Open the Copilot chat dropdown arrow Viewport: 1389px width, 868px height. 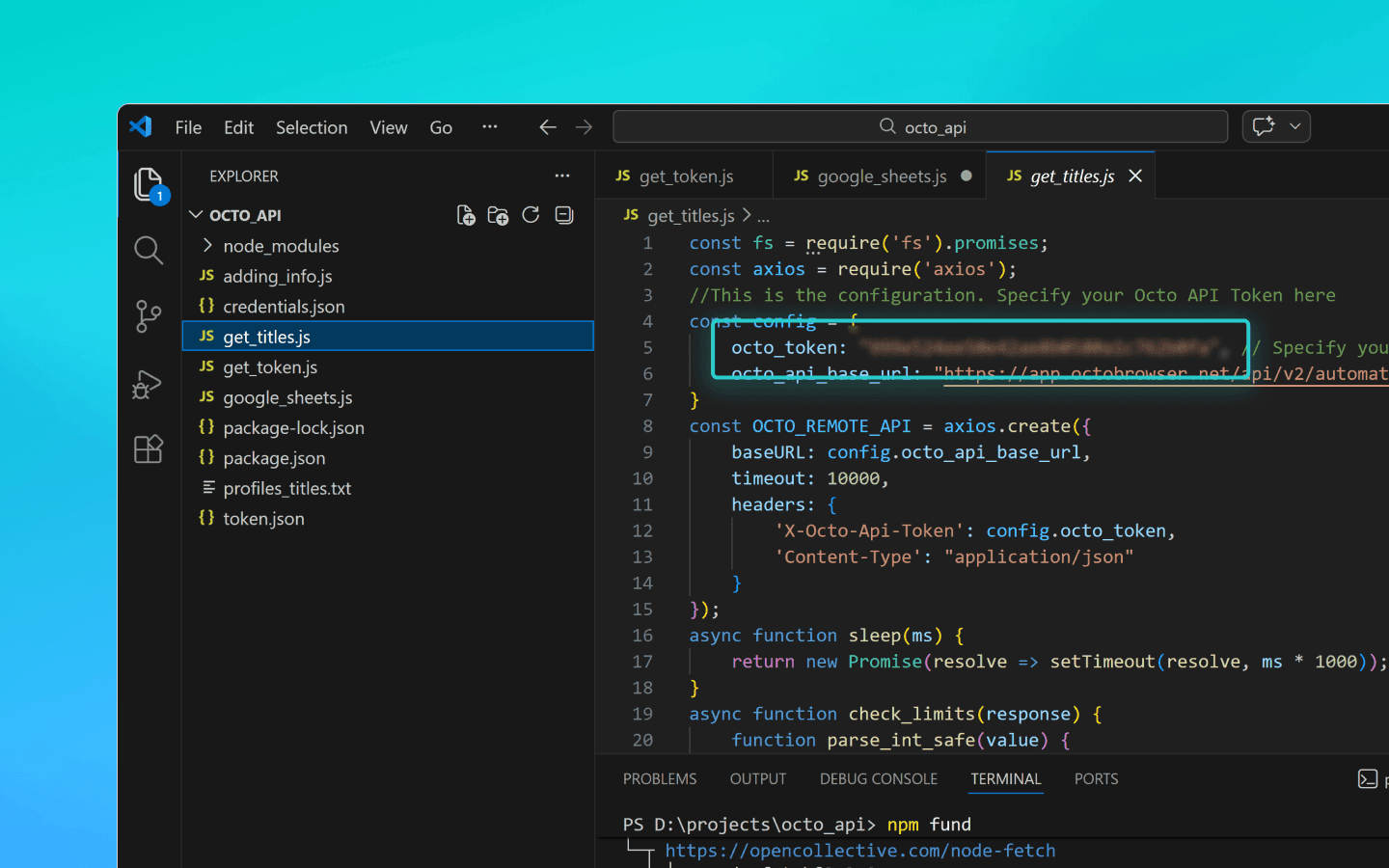coord(1295,126)
